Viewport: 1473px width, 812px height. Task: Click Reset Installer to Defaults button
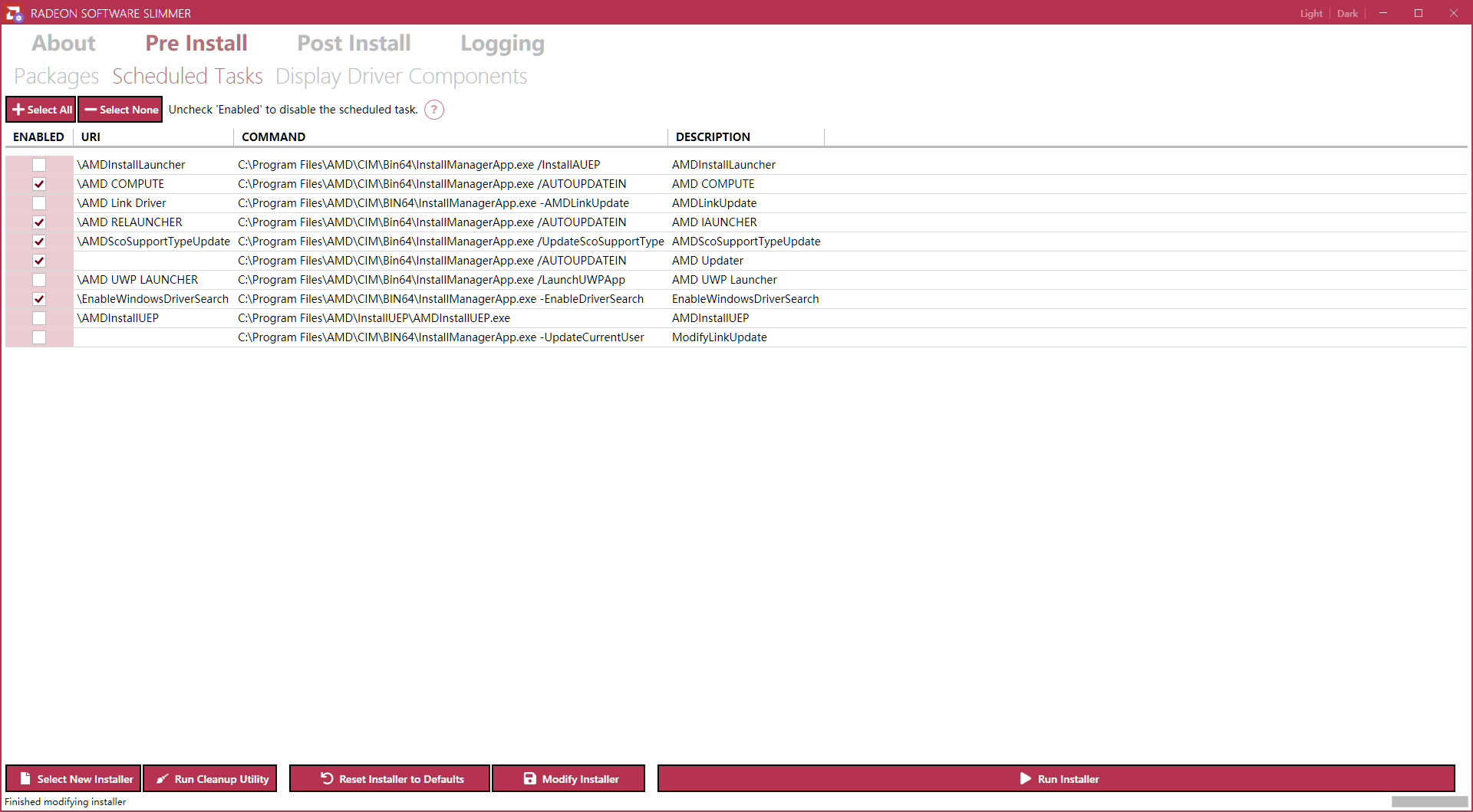click(390, 778)
